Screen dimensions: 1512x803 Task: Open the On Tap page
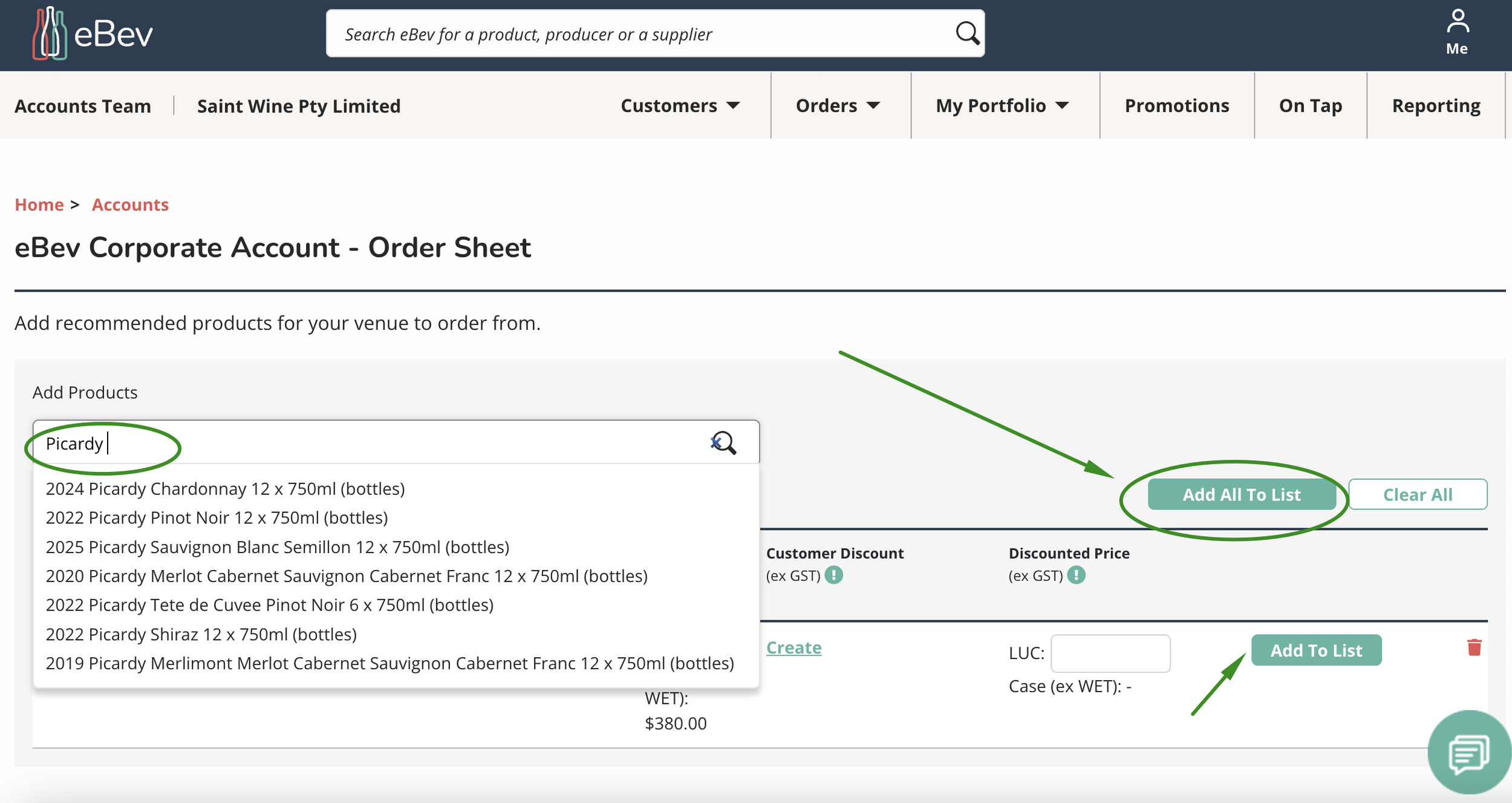(1310, 105)
